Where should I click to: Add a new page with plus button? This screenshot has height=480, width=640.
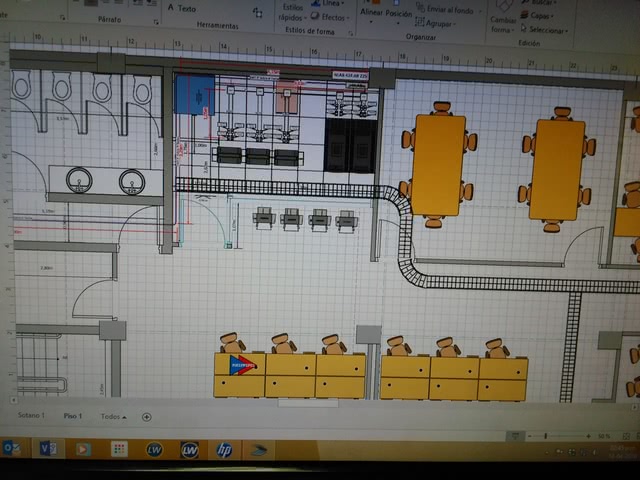(x=146, y=416)
